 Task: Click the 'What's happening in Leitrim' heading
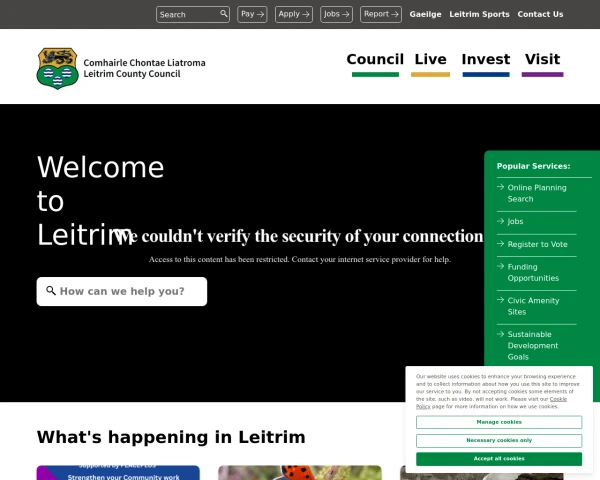click(171, 437)
